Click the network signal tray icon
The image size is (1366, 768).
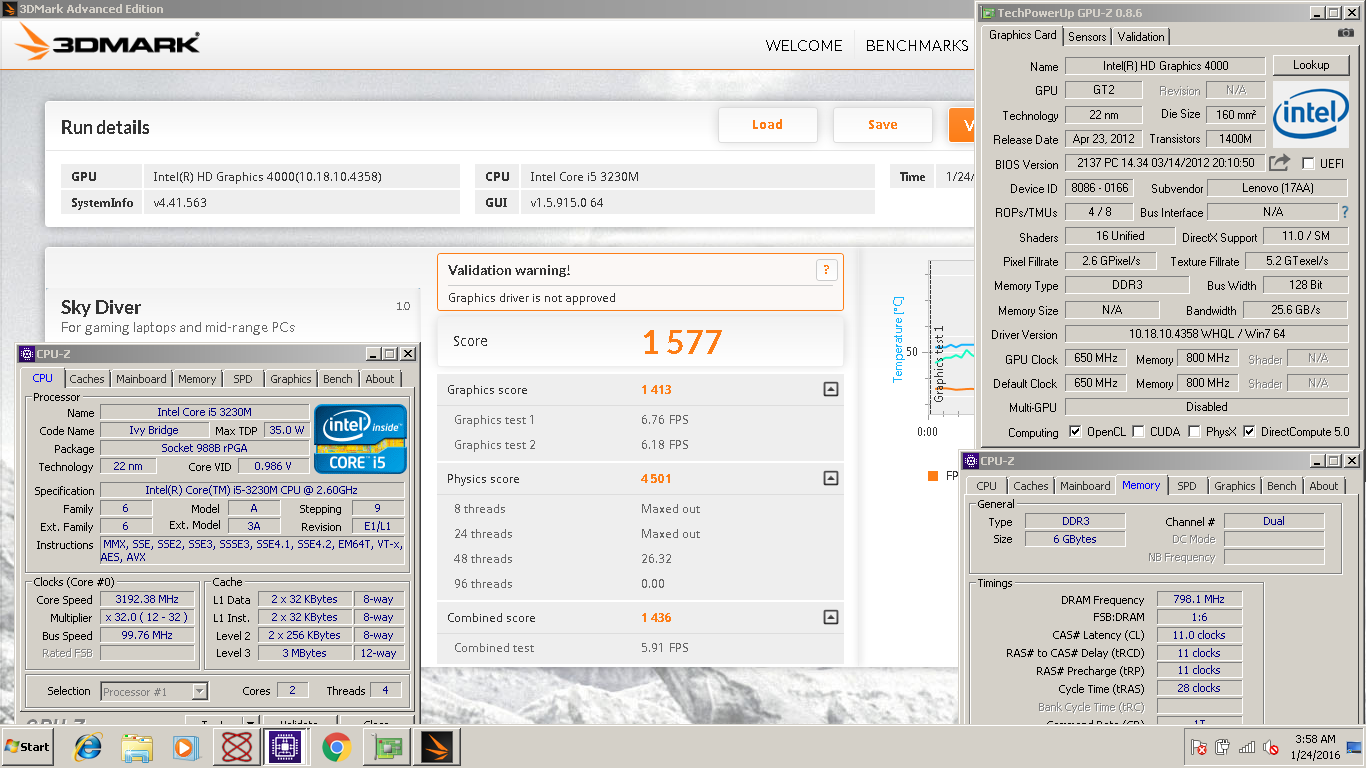click(x=1247, y=747)
